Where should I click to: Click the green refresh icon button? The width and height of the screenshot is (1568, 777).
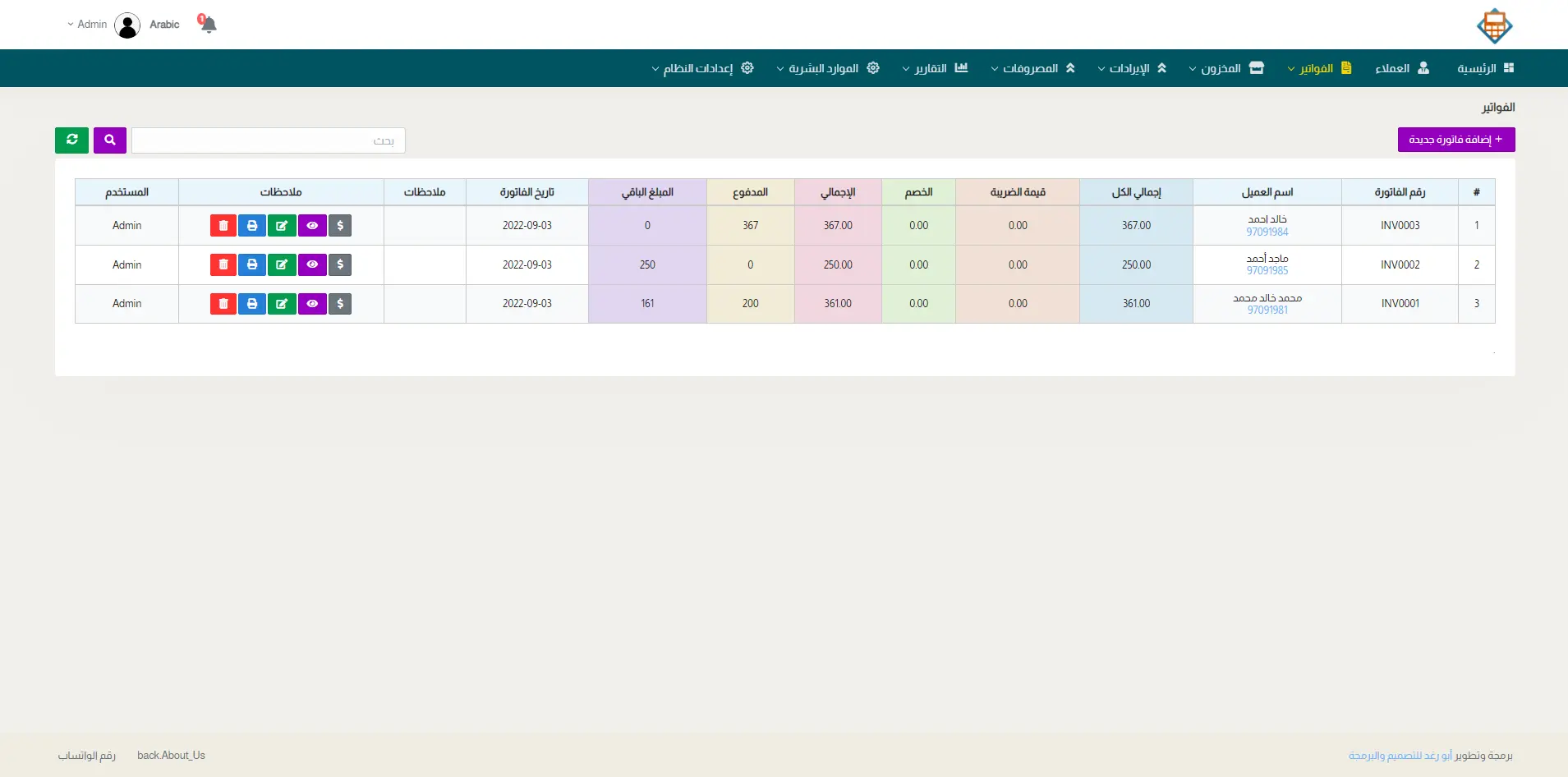(x=71, y=140)
